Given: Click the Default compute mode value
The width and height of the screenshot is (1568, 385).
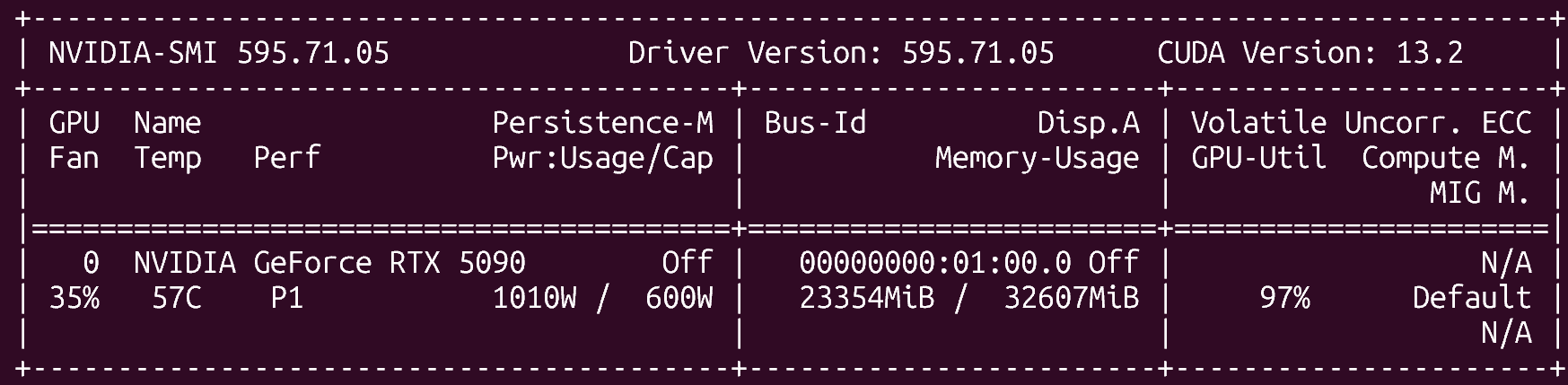Looking at the screenshot, I should click(x=1472, y=298).
